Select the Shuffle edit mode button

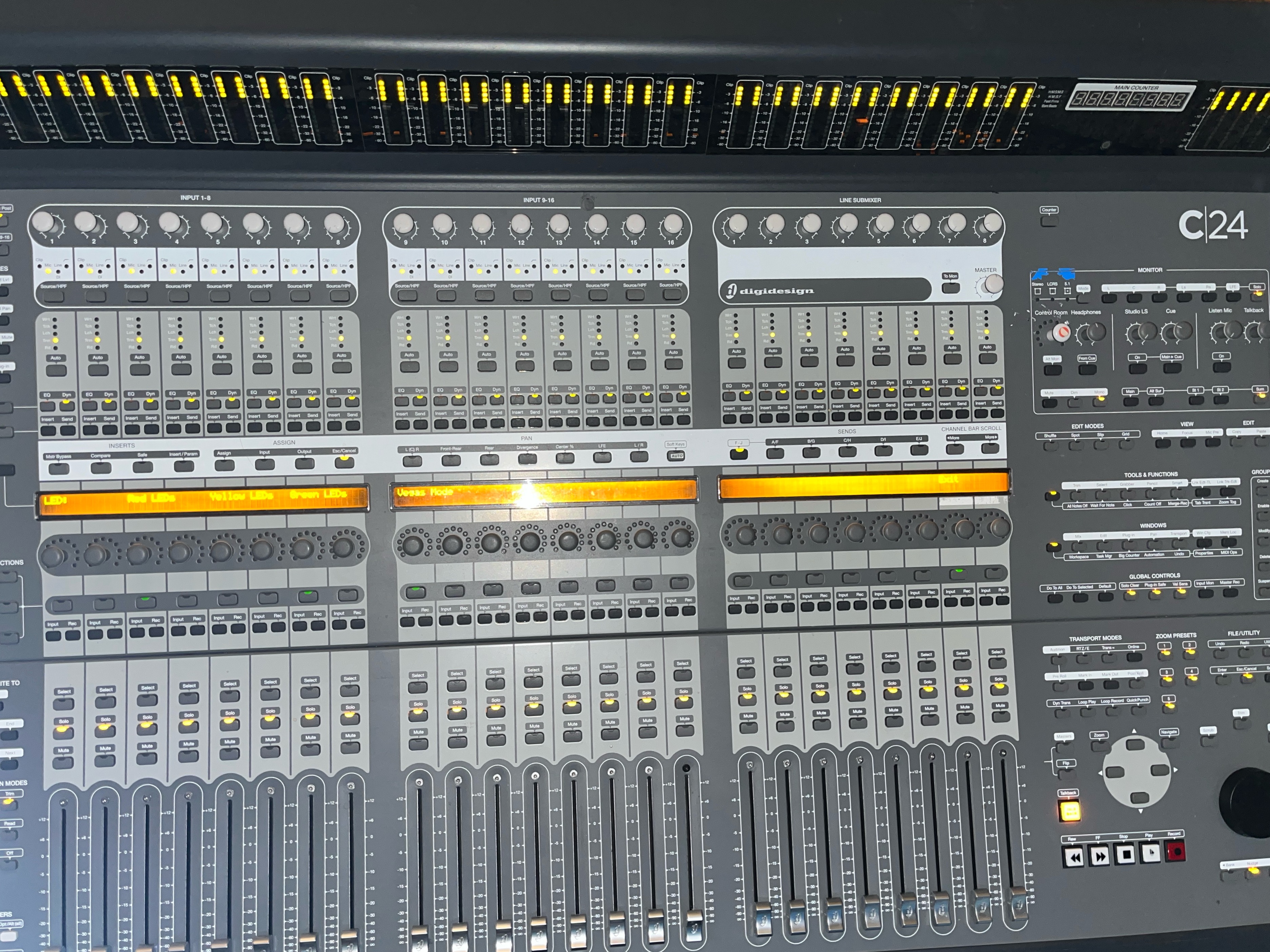1050,446
